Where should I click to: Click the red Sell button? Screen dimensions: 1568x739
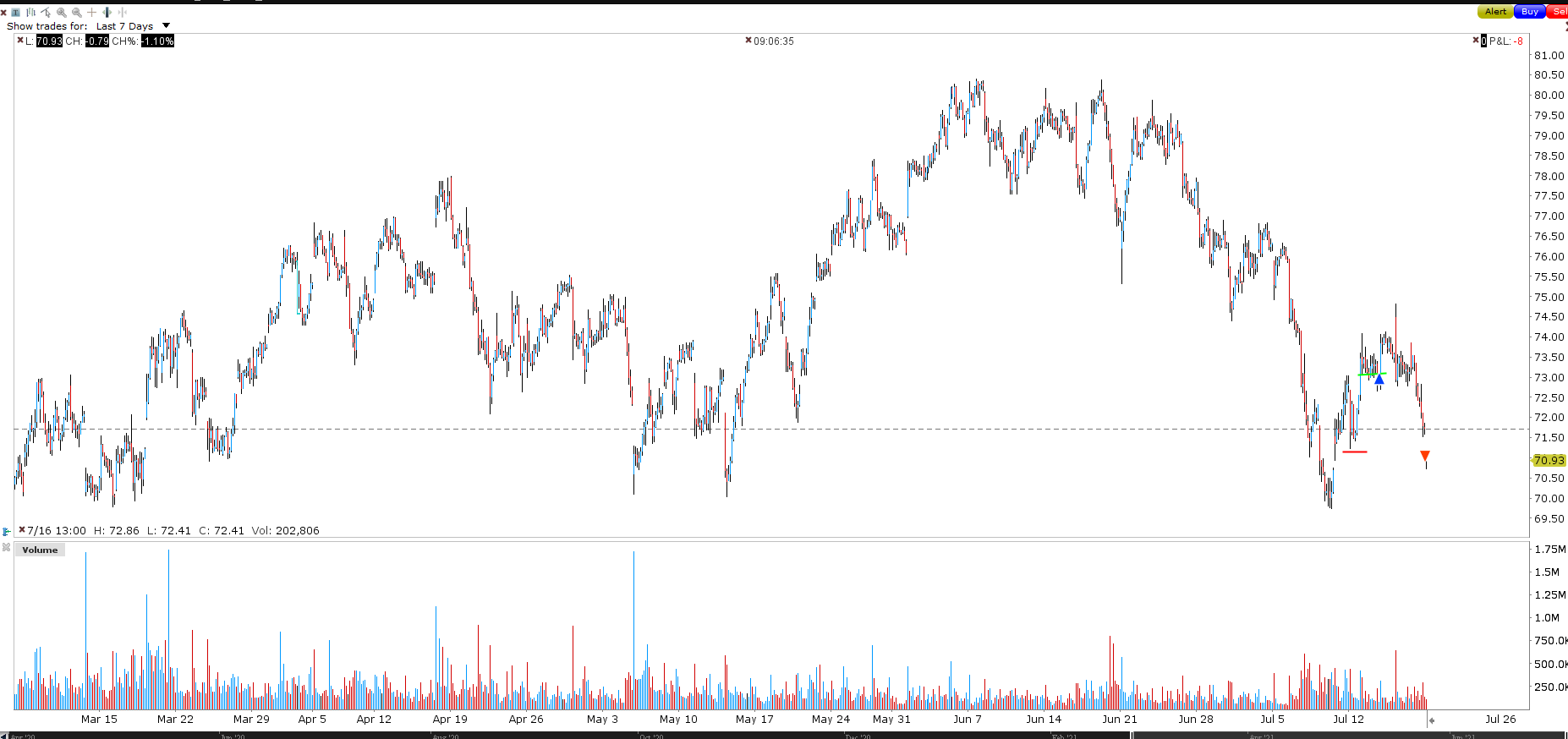tap(1558, 11)
